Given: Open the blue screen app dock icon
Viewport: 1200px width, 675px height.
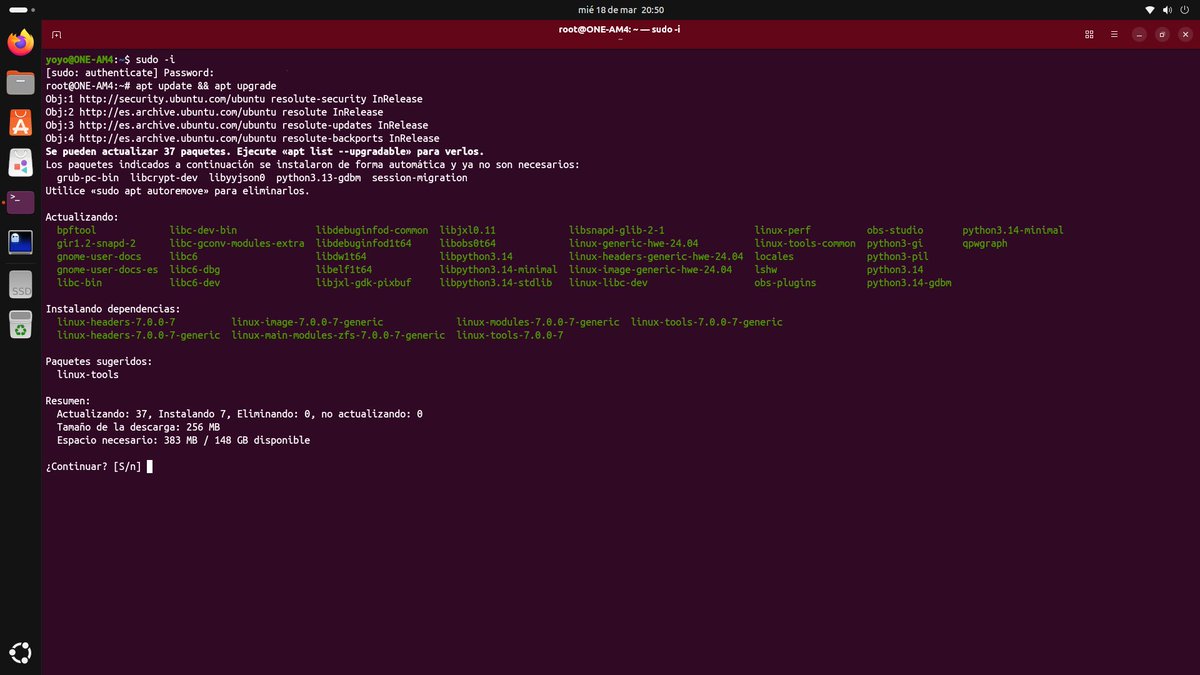Looking at the screenshot, I should pyautogui.click(x=21, y=243).
